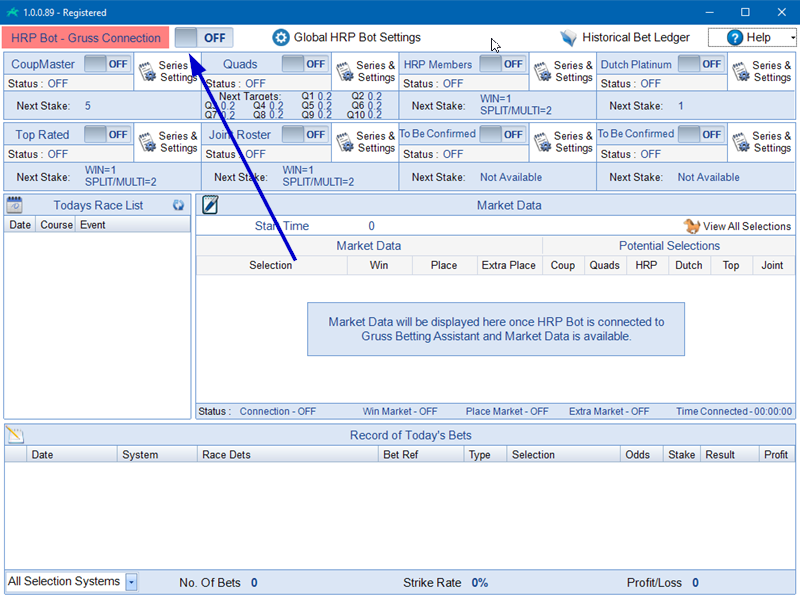Click the Coup potential selections column
This screenshot has width=800, height=597.
(563, 265)
